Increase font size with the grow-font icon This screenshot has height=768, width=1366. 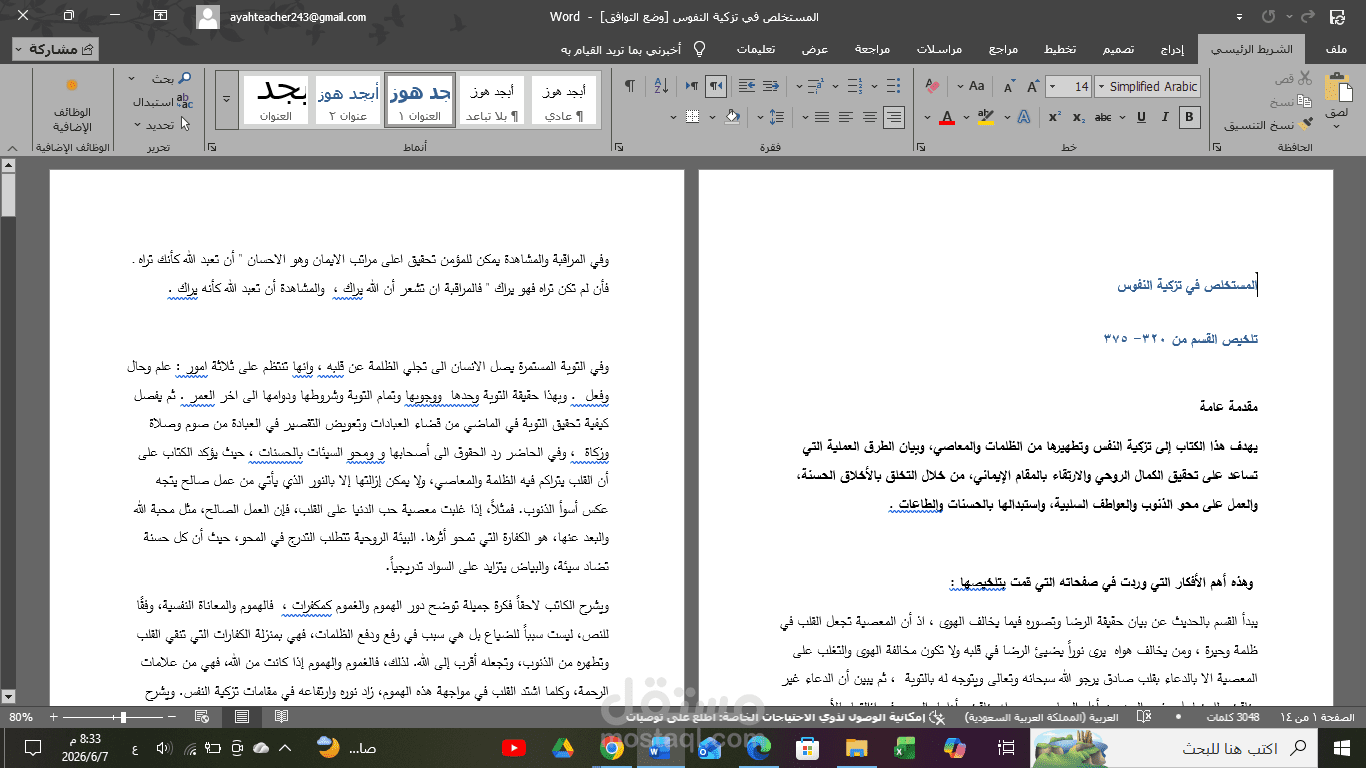click(1033, 87)
